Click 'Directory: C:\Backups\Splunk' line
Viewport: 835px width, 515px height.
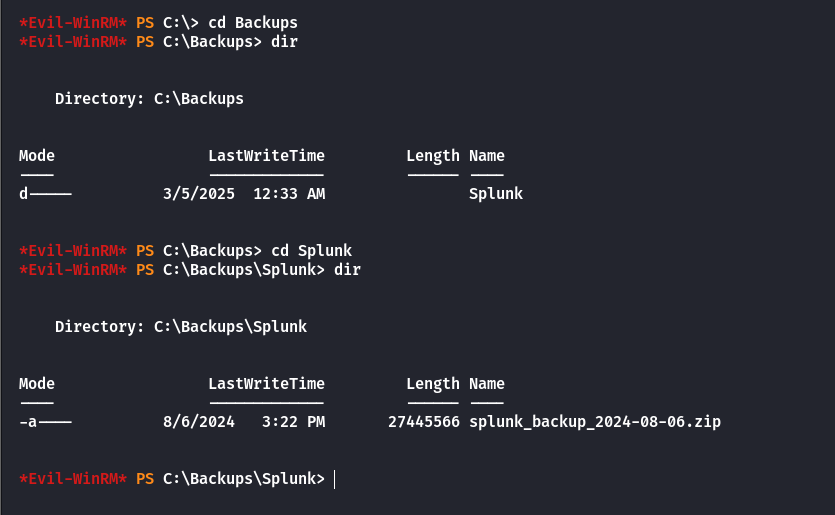(181, 326)
